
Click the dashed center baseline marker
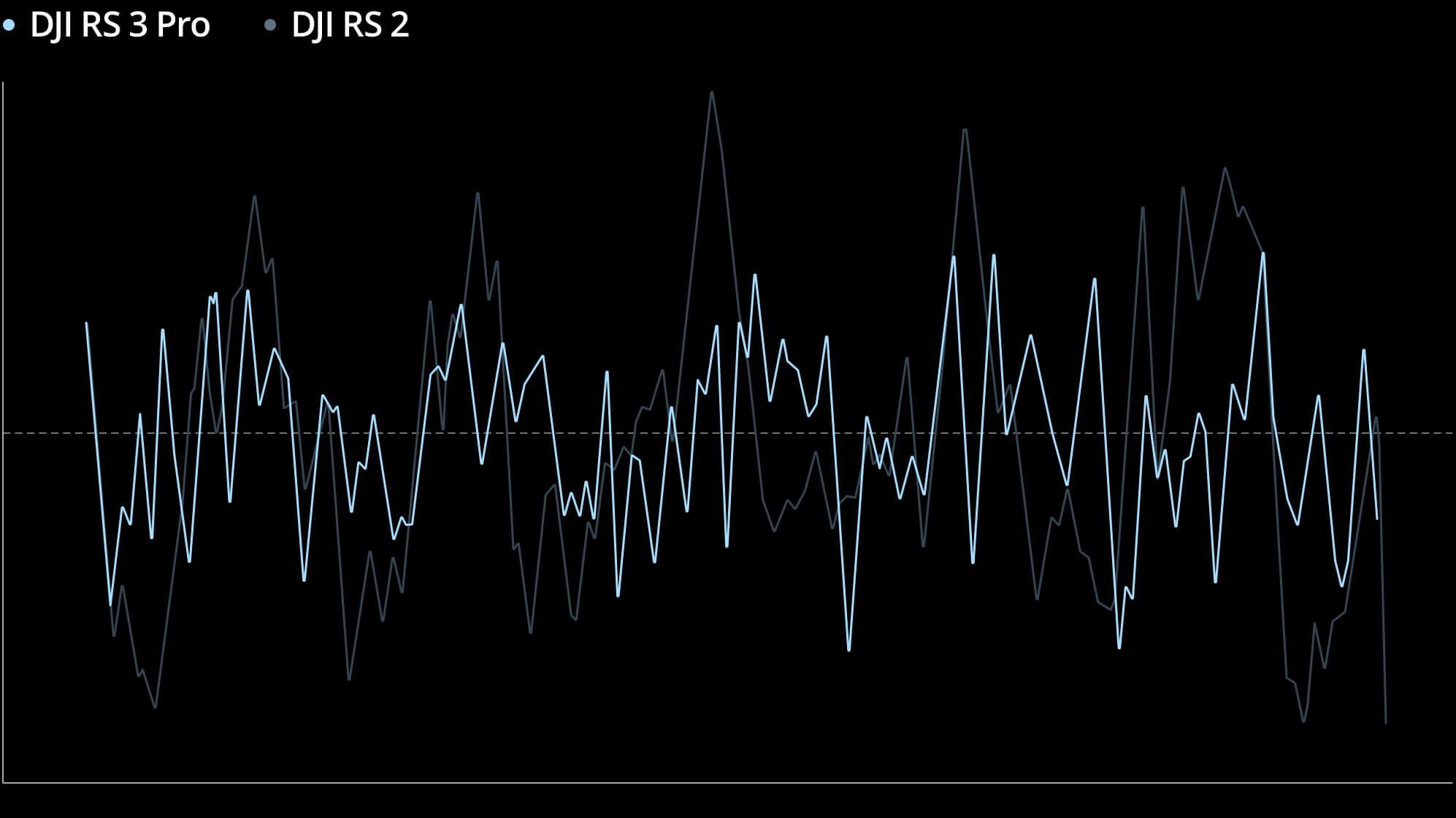(x=728, y=430)
